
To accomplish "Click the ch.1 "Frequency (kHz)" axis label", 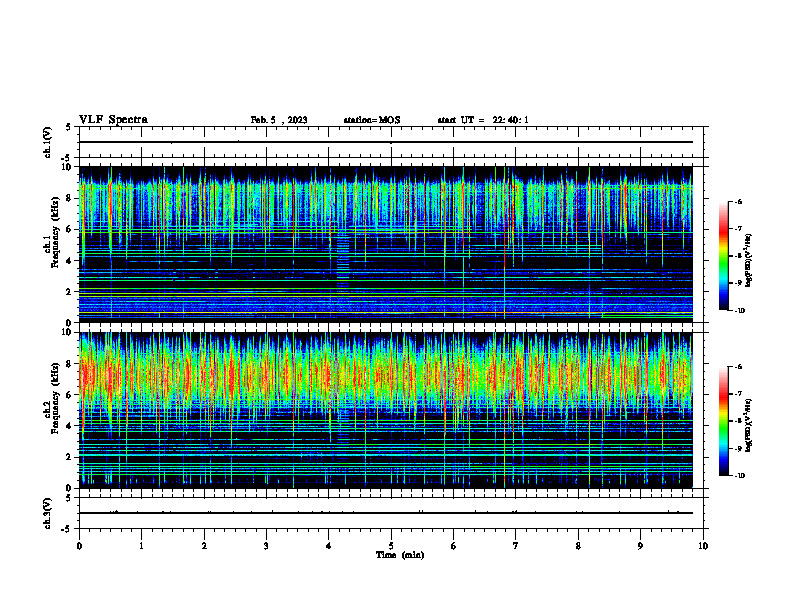I will click(x=55, y=232).
